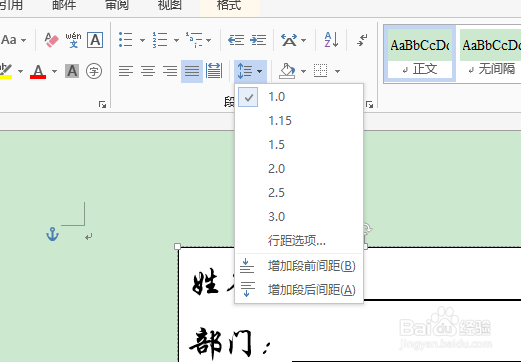Screen dimensions: 521x362
Task: Select 1.15 line spacing
Action: [299, 121]
